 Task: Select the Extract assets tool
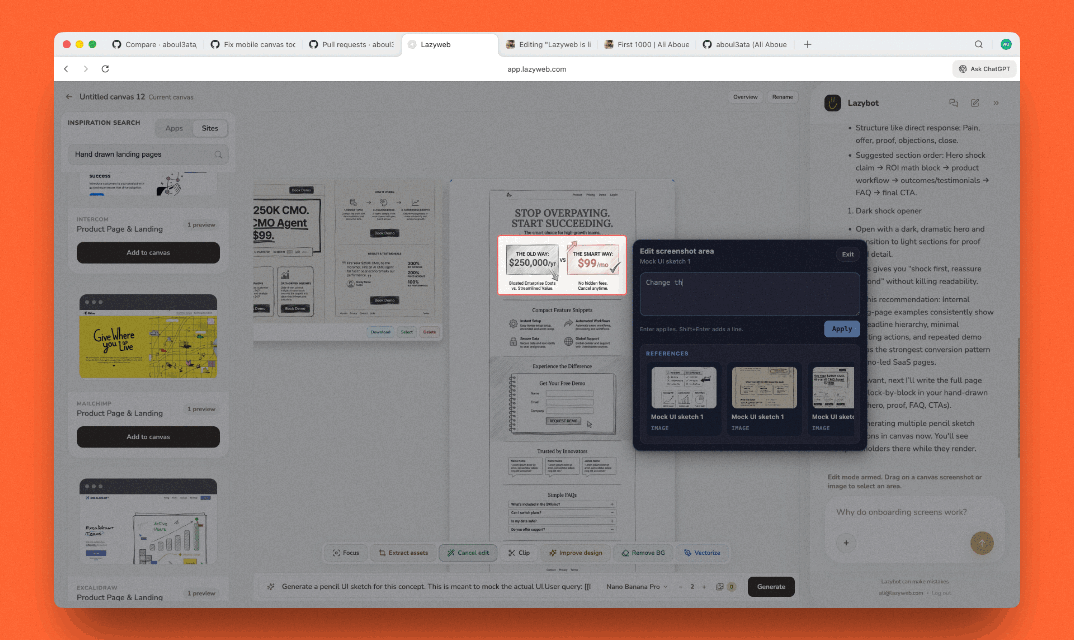[403, 553]
